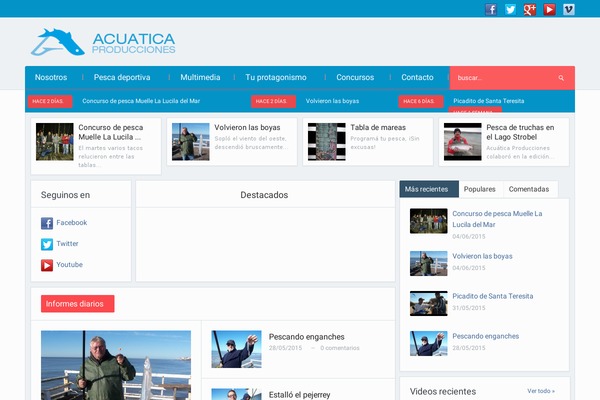Viewport: 600px width, 400px height.
Task: Open card title Volvieron las boyas
Action: point(247,127)
